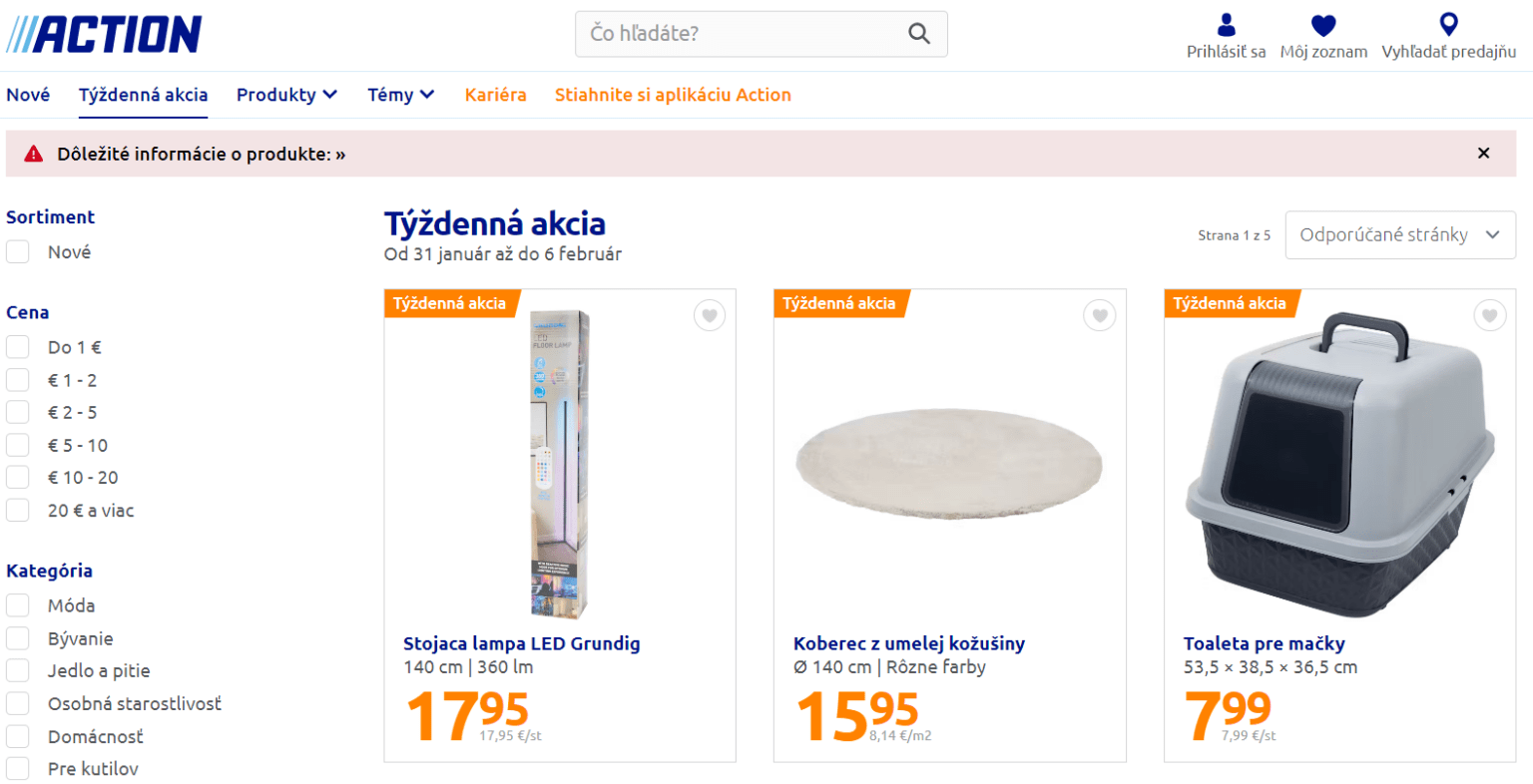This screenshot has width=1533, height=784.
Task: Expand the Produkty menu
Action: coord(286,94)
